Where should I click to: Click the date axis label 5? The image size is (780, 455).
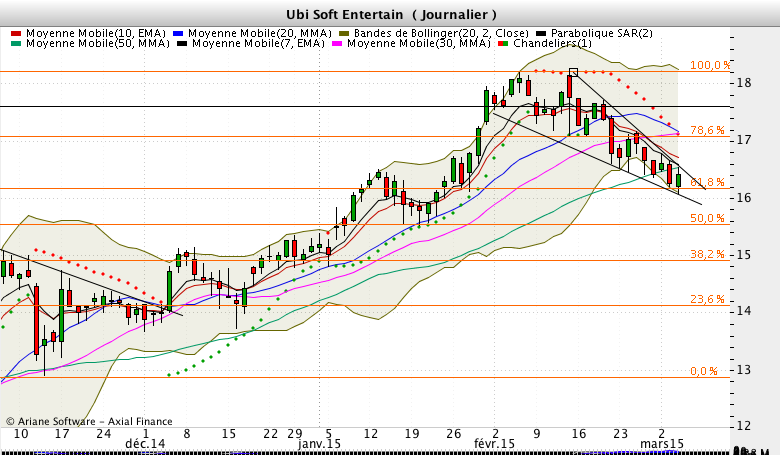click(x=328, y=434)
